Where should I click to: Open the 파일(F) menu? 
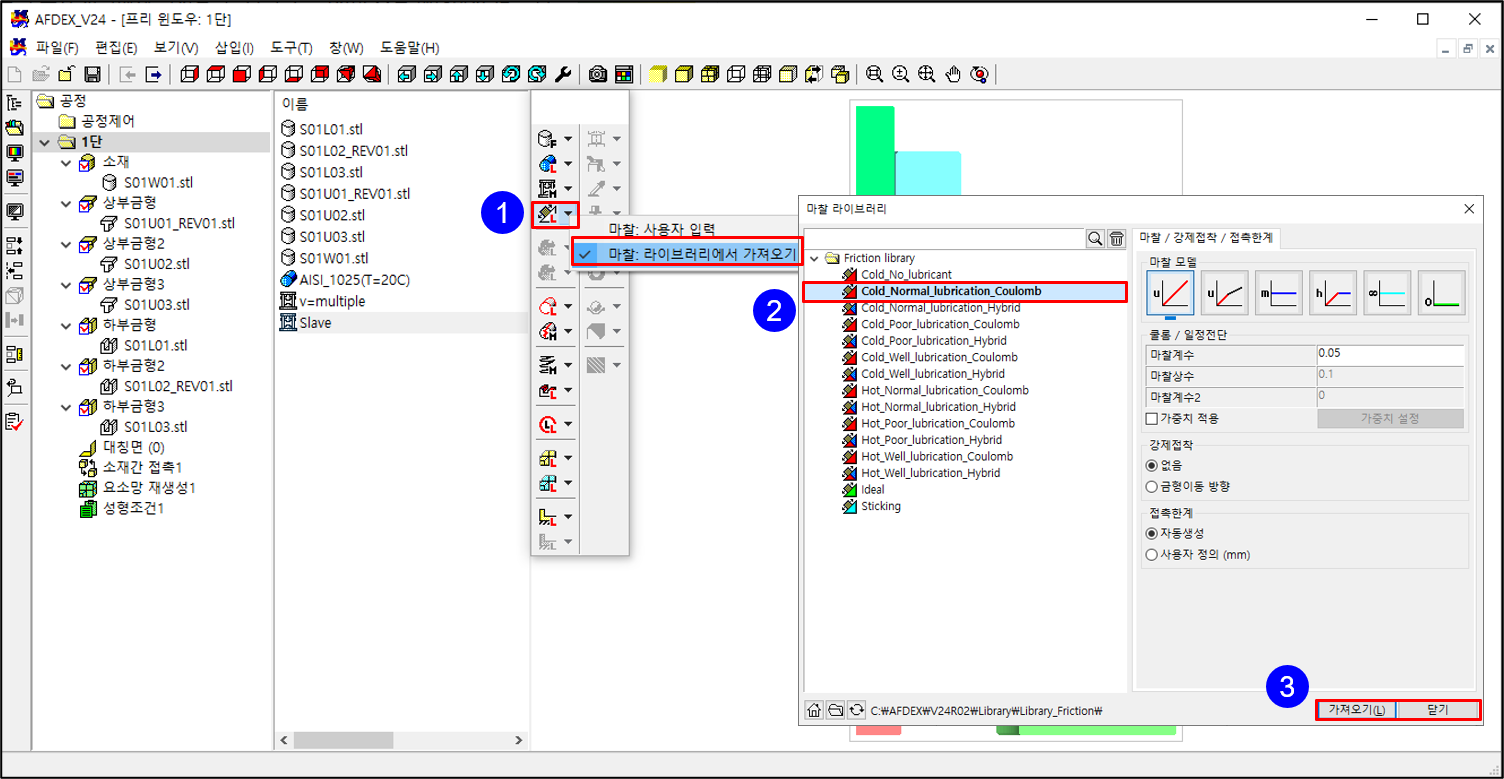57,48
